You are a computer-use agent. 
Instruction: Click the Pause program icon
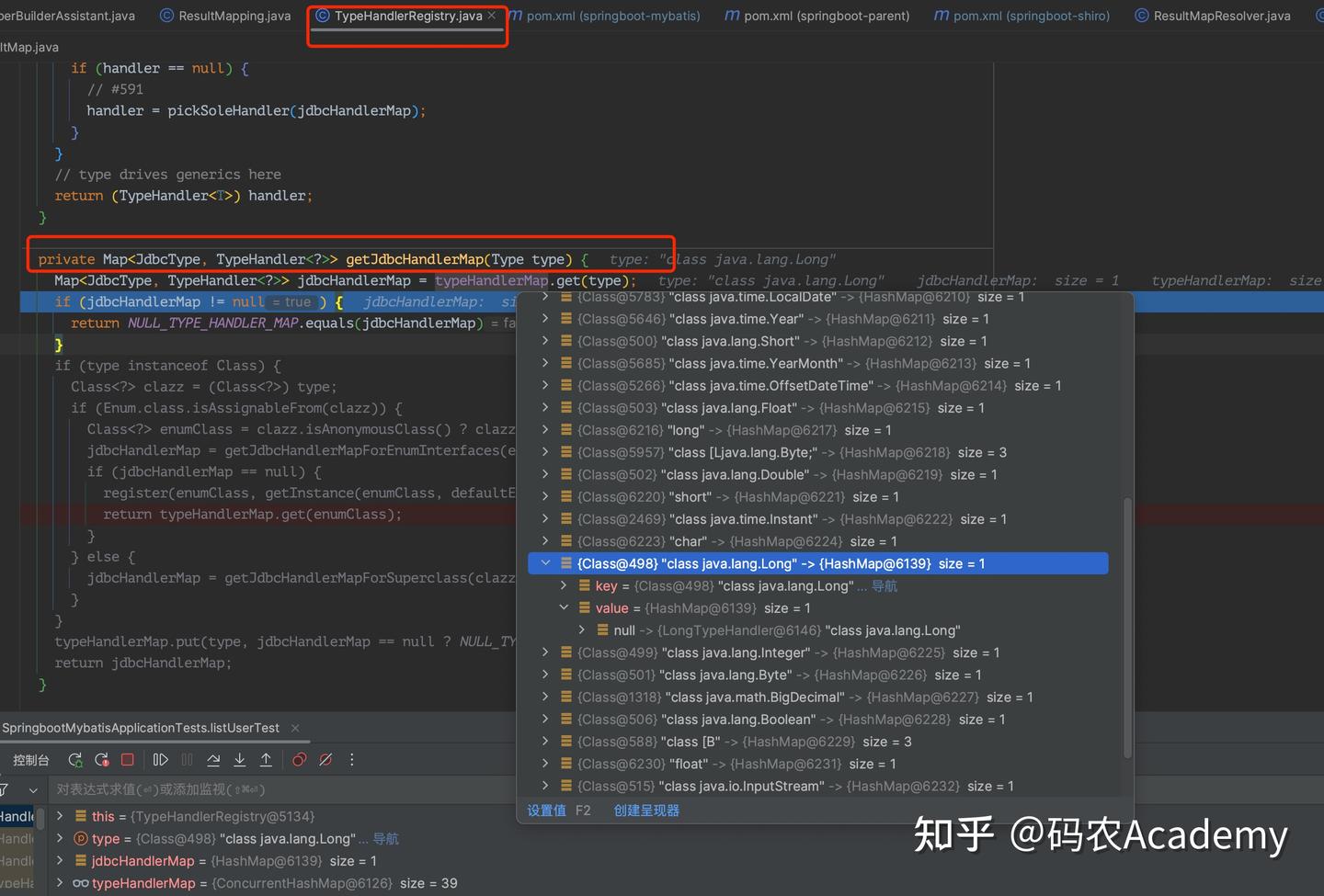[x=188, y=760]
